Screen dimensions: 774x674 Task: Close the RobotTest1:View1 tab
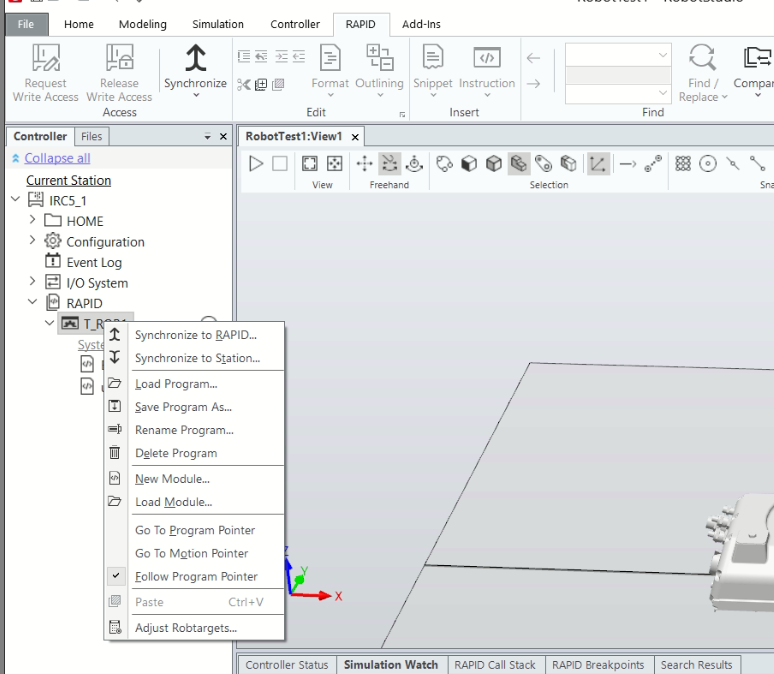point(355,137)
